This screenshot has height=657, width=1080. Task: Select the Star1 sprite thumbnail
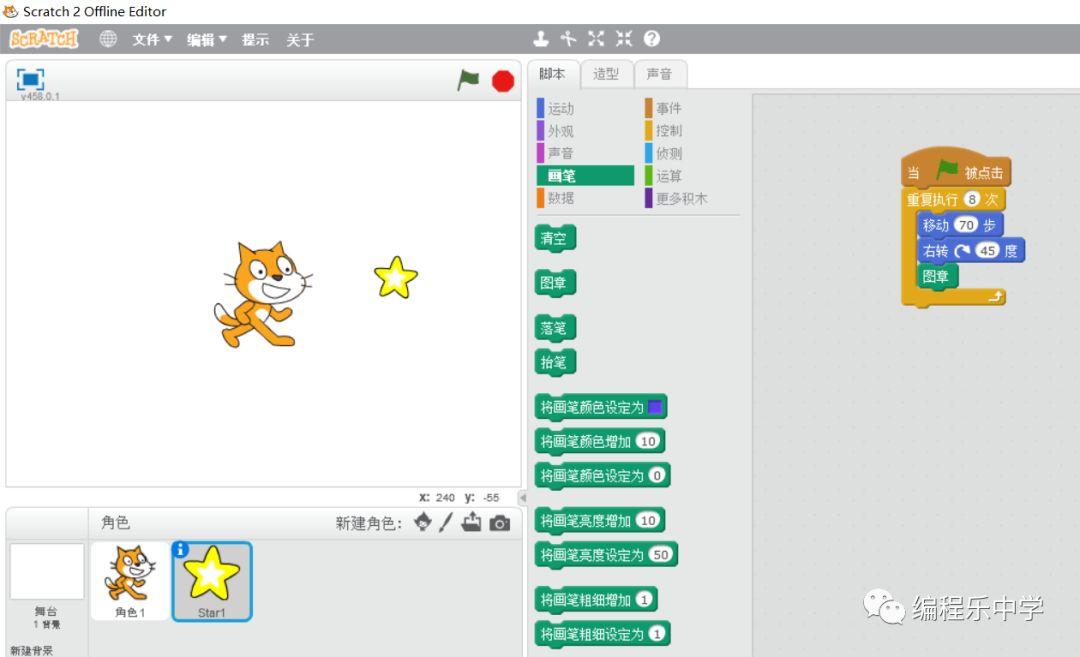pos(212,581)
